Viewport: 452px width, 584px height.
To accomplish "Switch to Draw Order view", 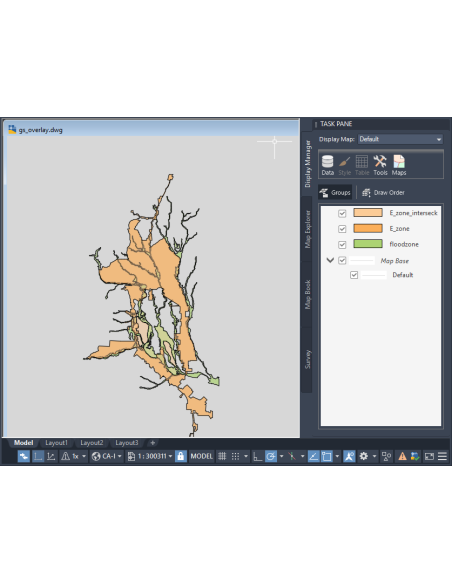I will pyautogui.click(x=383, y=193).
